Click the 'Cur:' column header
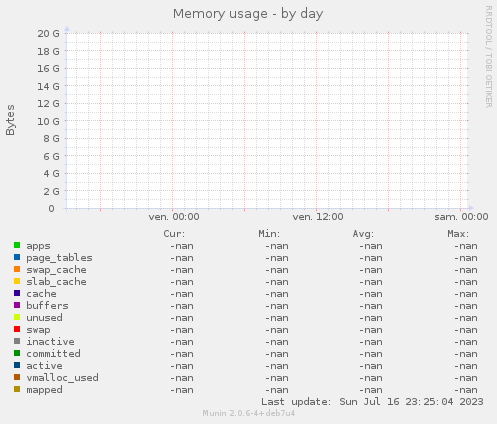497x424 pixels. click(x=174, y=234)
